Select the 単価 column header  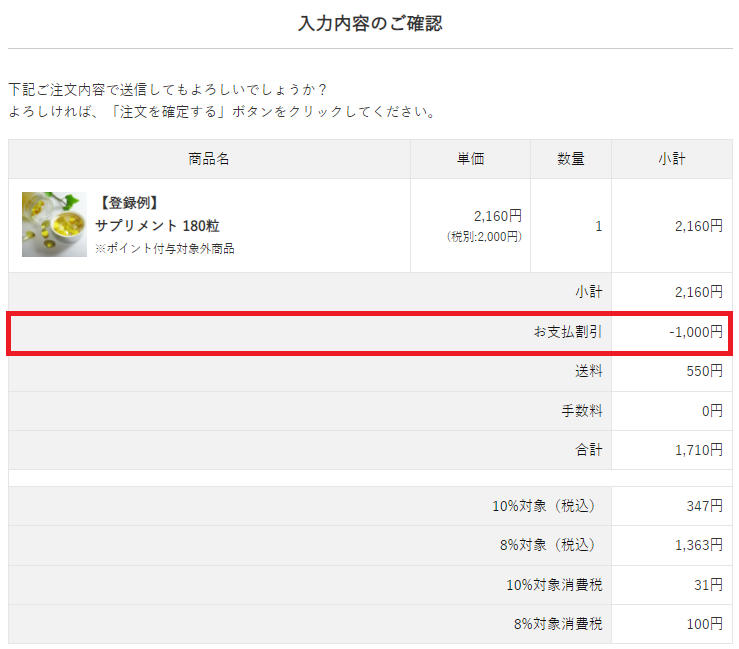point(471,159)
